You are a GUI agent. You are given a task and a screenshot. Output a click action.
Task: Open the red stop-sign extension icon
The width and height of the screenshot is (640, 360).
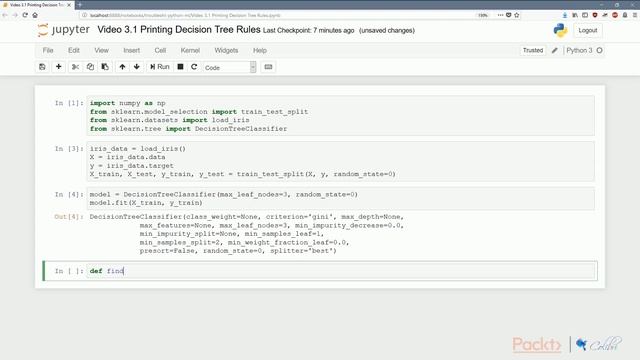615,15
